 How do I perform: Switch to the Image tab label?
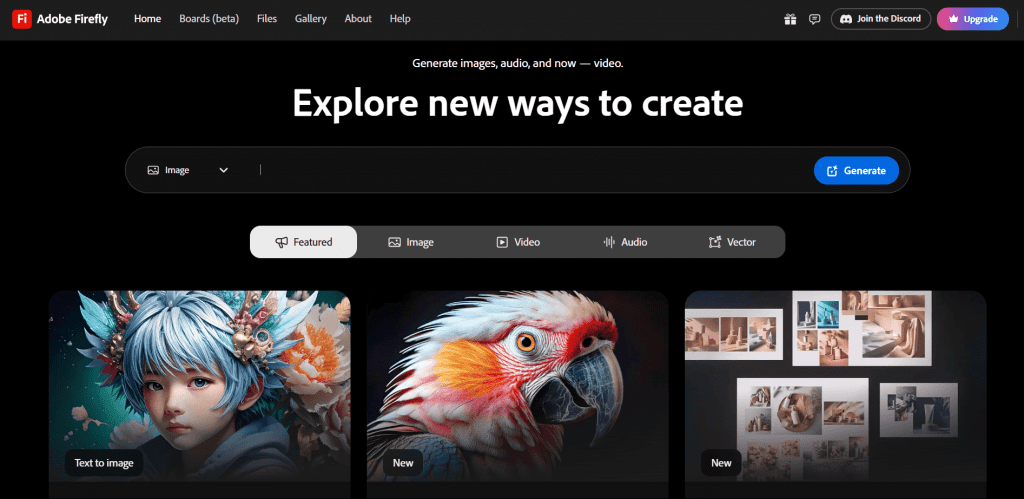(x=420, y=242)
